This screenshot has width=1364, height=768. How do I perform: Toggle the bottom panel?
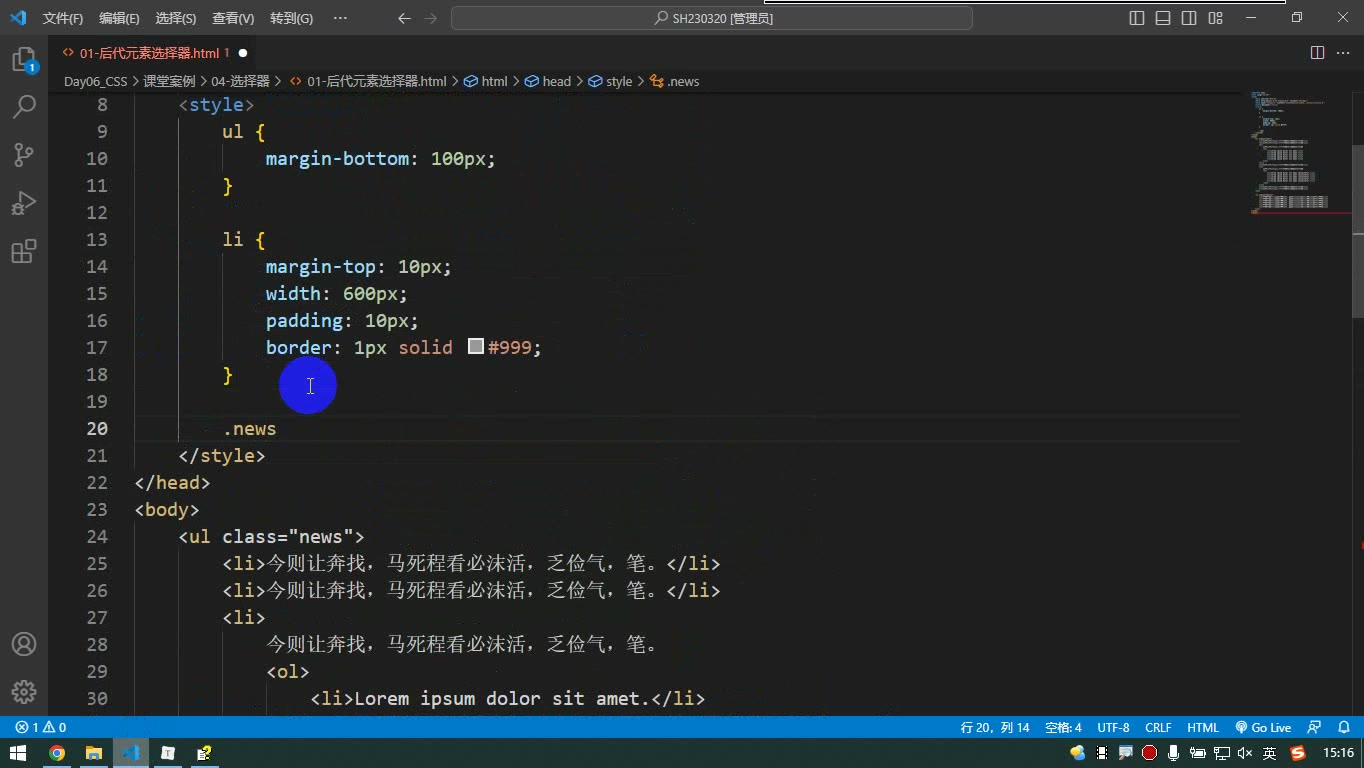(x=1163, y=18)
